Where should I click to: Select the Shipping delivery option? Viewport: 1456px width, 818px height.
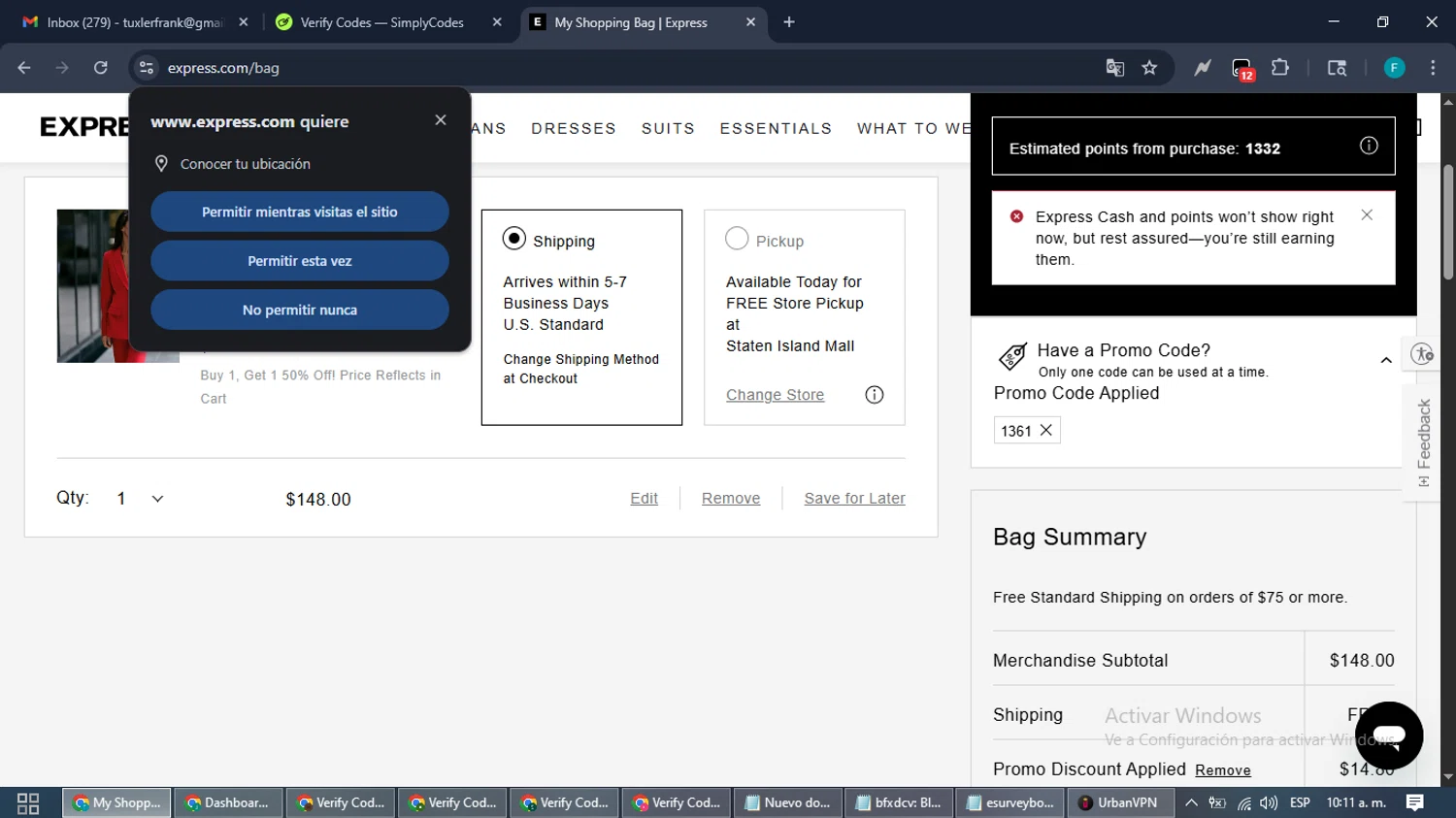[514, 239]
